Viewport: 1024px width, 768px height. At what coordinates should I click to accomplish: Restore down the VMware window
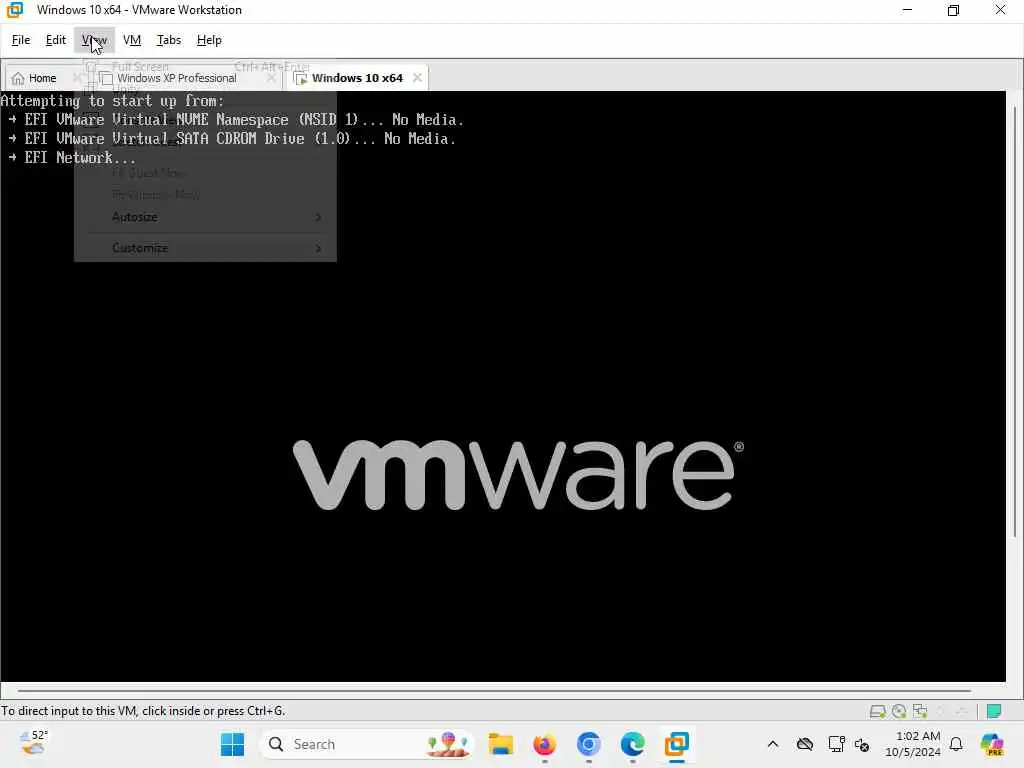coord(953,10)
